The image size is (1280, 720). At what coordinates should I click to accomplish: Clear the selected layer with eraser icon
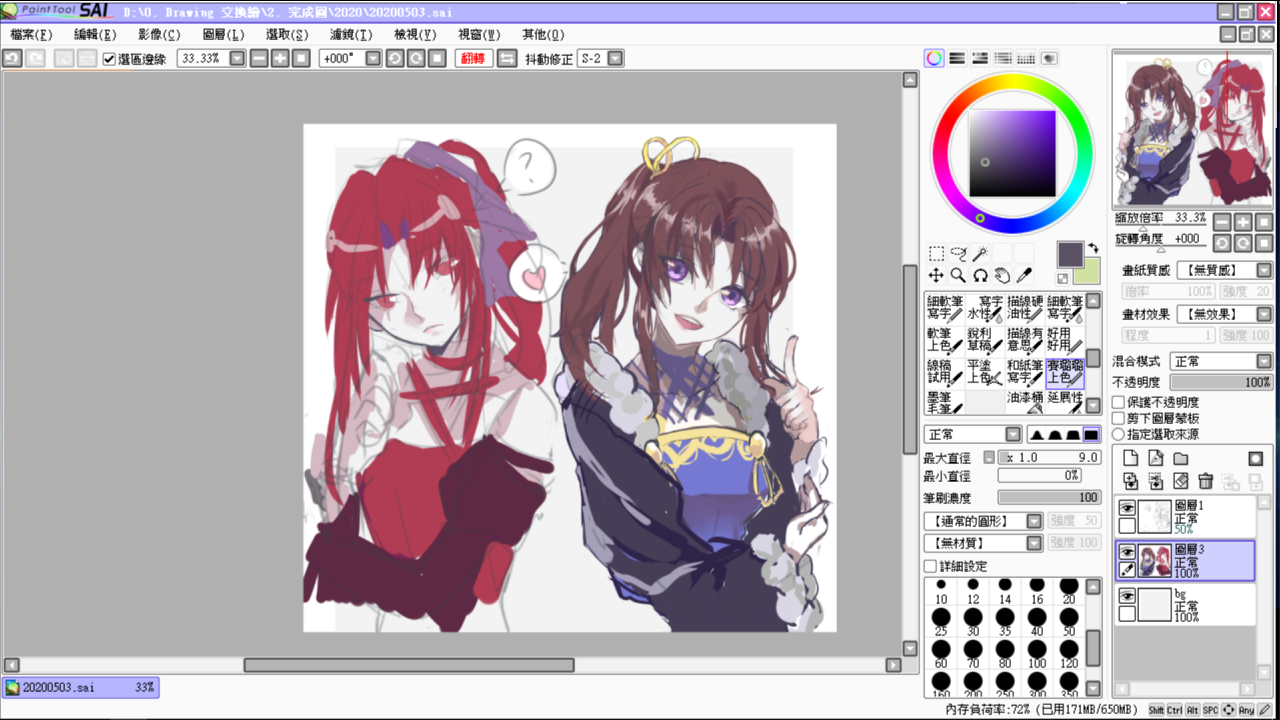[1181, 481]
